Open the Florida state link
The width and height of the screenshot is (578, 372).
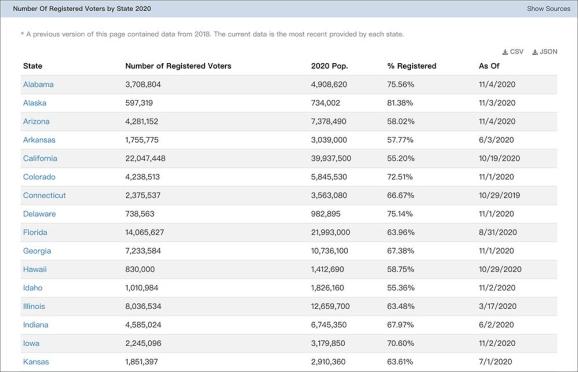coord(35,232)
